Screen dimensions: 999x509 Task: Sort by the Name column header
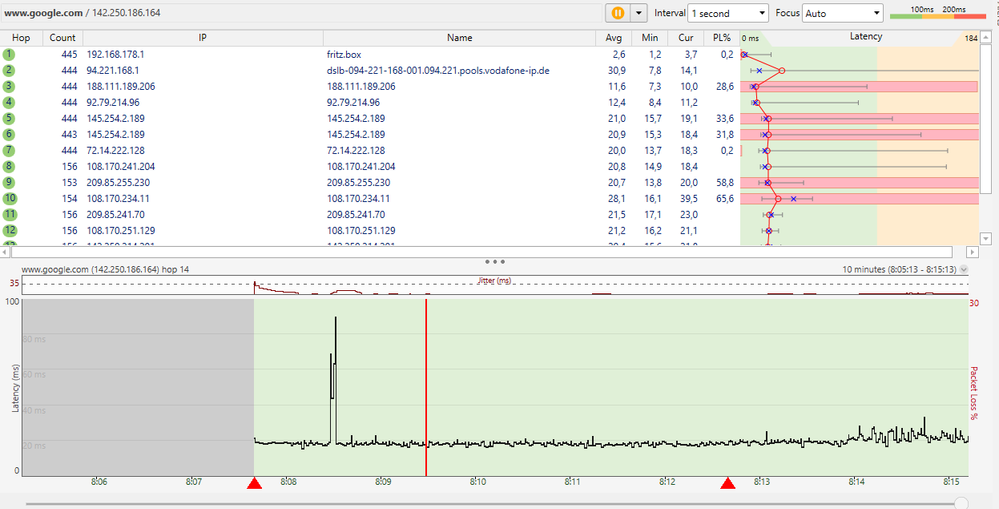pos(459,38)
